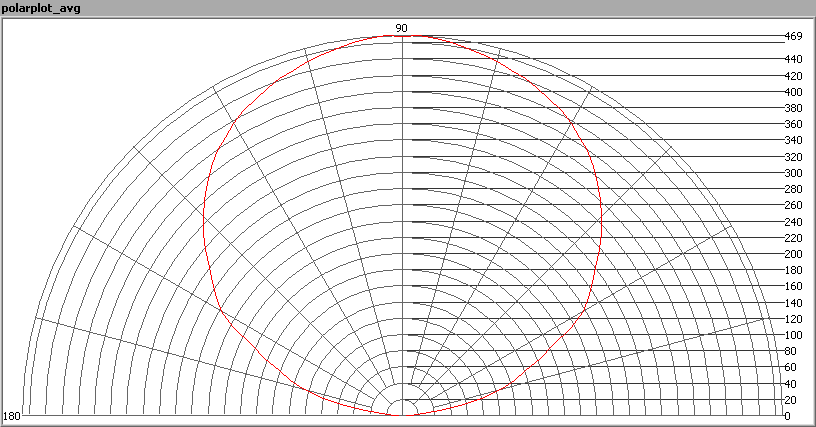Click the red curve's peak at the top
This screenshot has height=427, width=816.
401,36
